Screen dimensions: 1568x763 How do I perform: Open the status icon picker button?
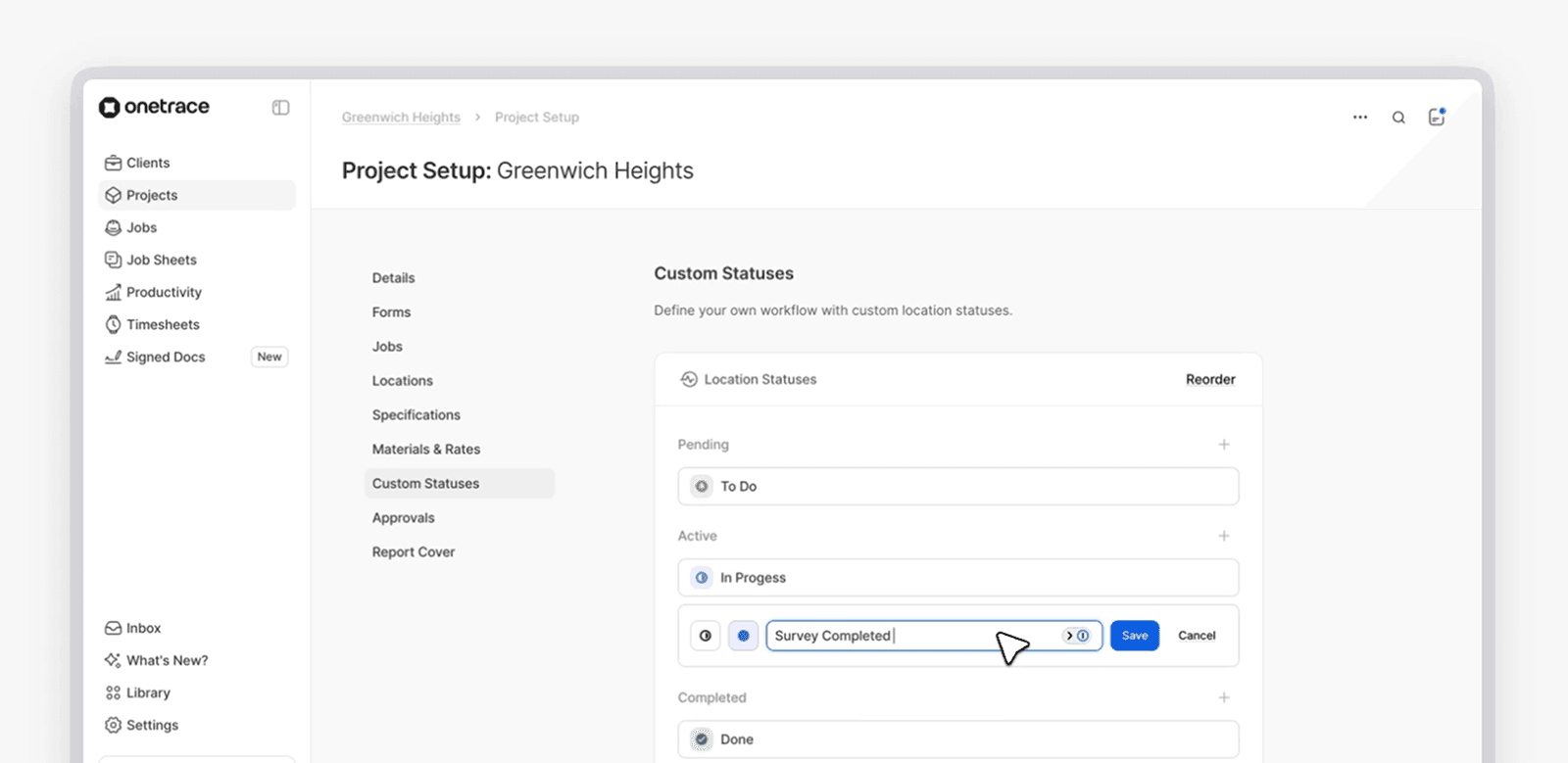pyautogui.click(x=706, y=636)
